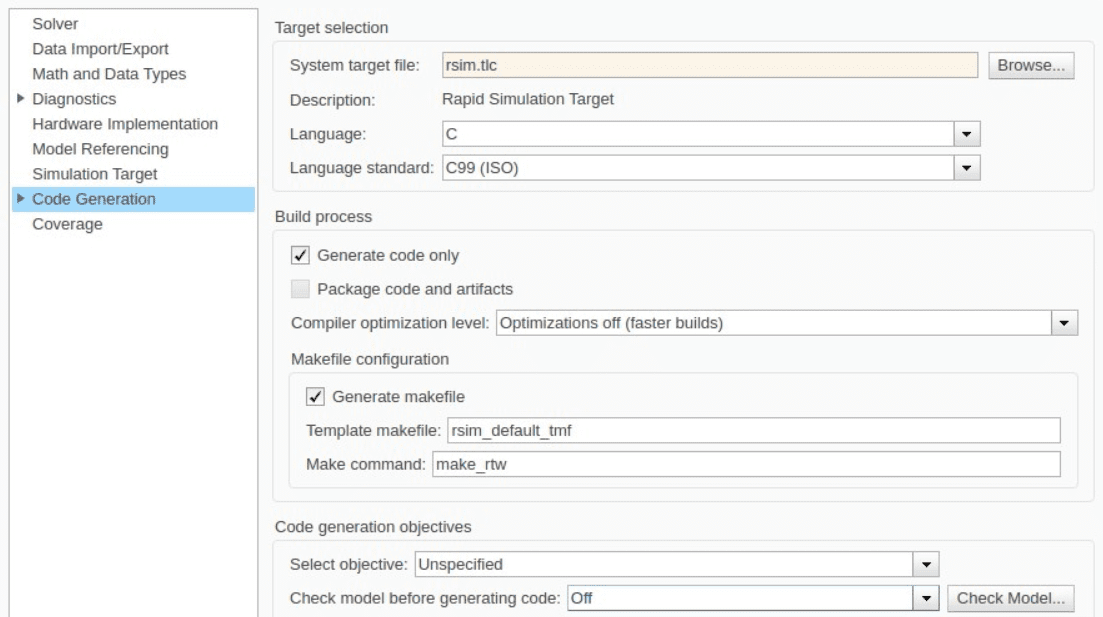The image size is (1103, 617).
Task: Open the Select objective dropdown
Action: pos(927,564)
